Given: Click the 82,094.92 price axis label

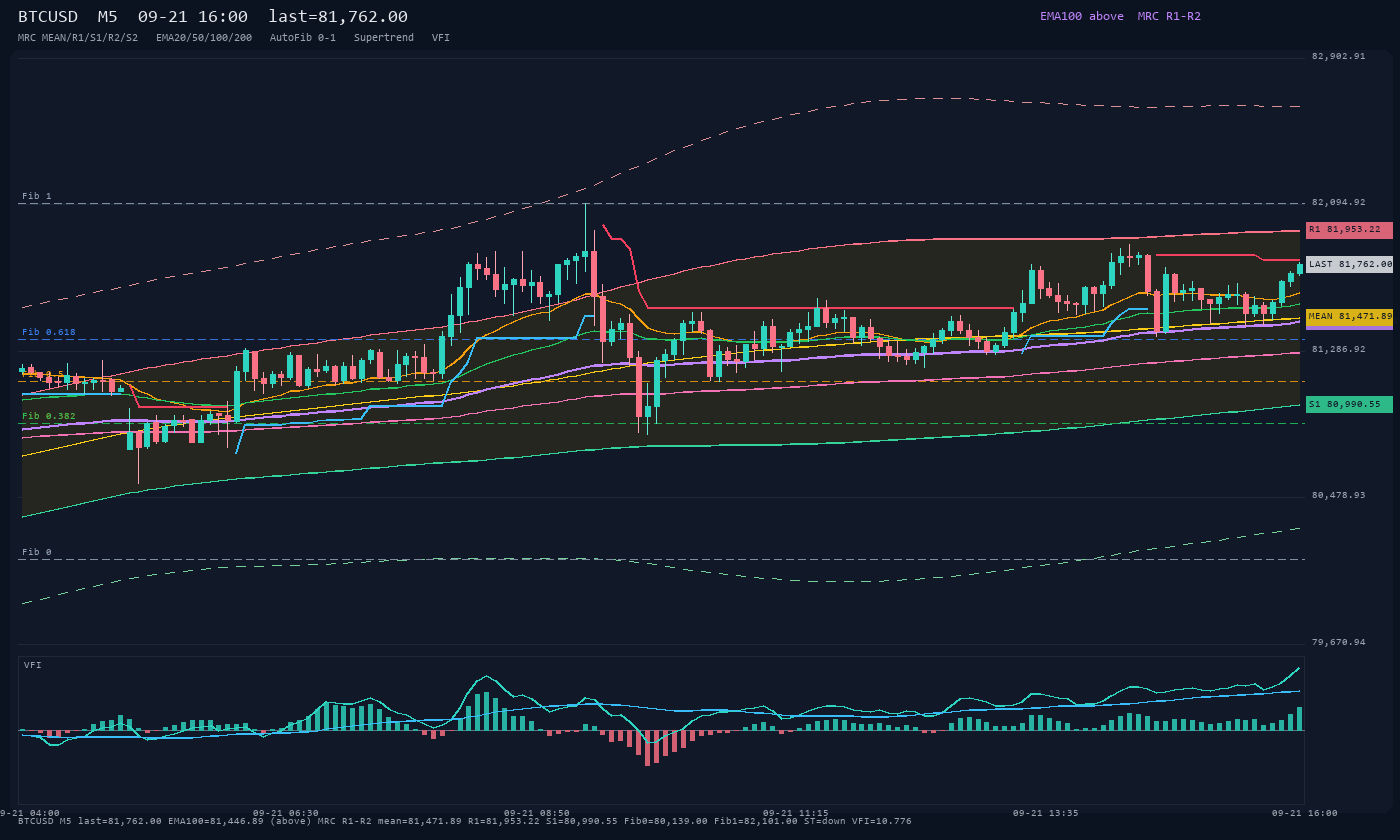Looking at the screenshot, I should (x=1338, y=202).
